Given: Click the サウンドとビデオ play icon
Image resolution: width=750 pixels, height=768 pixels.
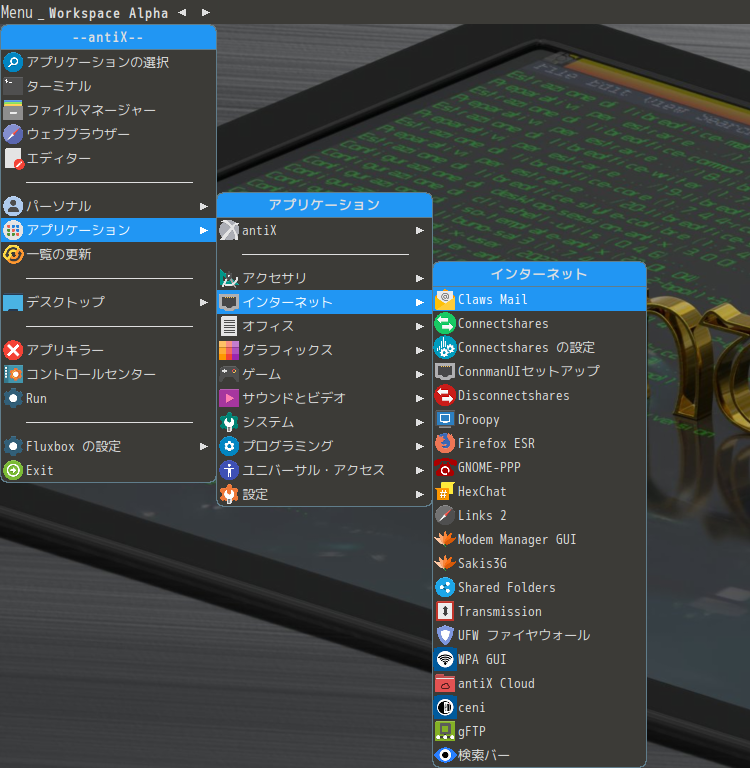Looking at the screenshot, I should pyautogui.click(x=229, y=398).
